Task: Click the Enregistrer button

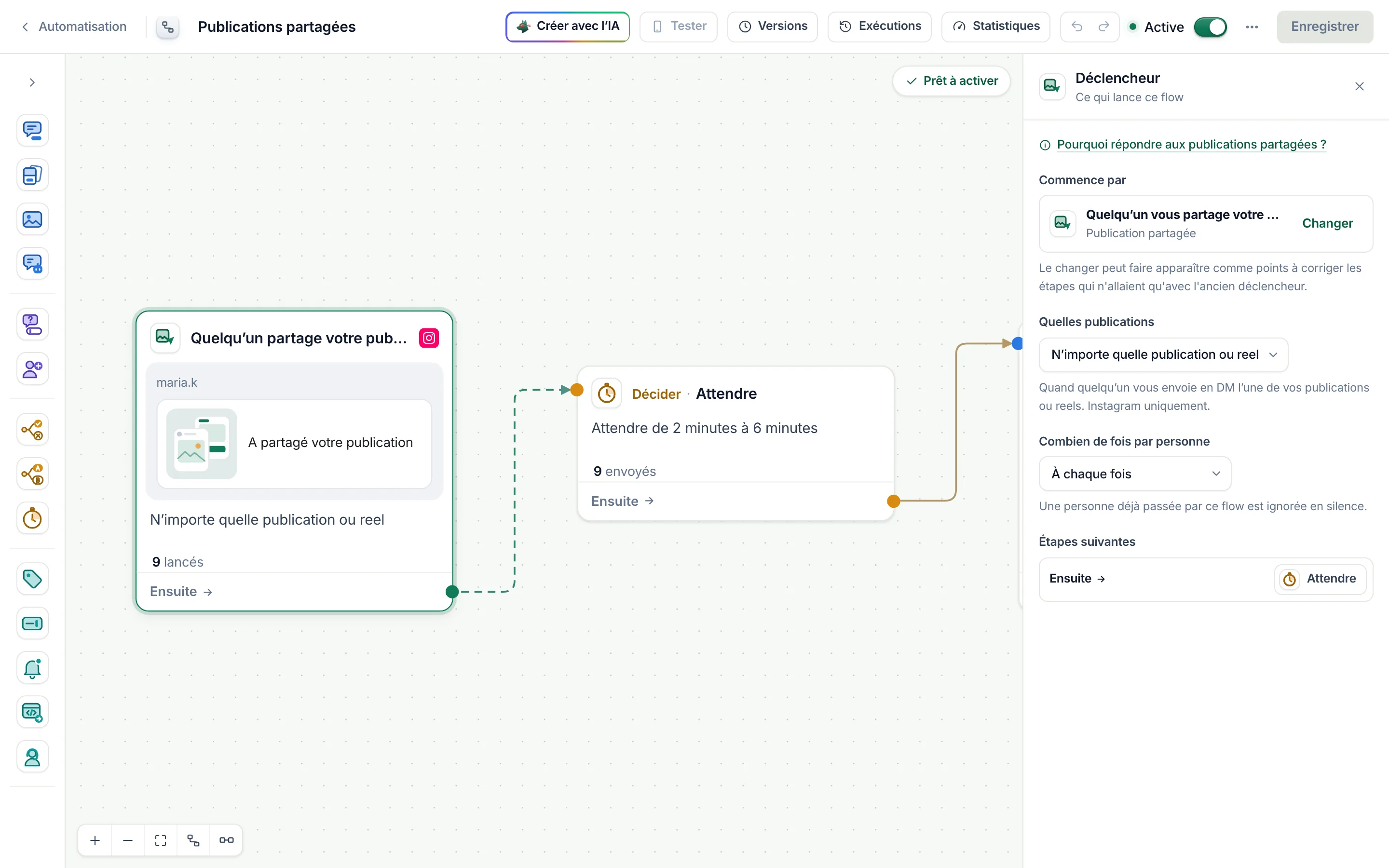Action: point(1325,27)
